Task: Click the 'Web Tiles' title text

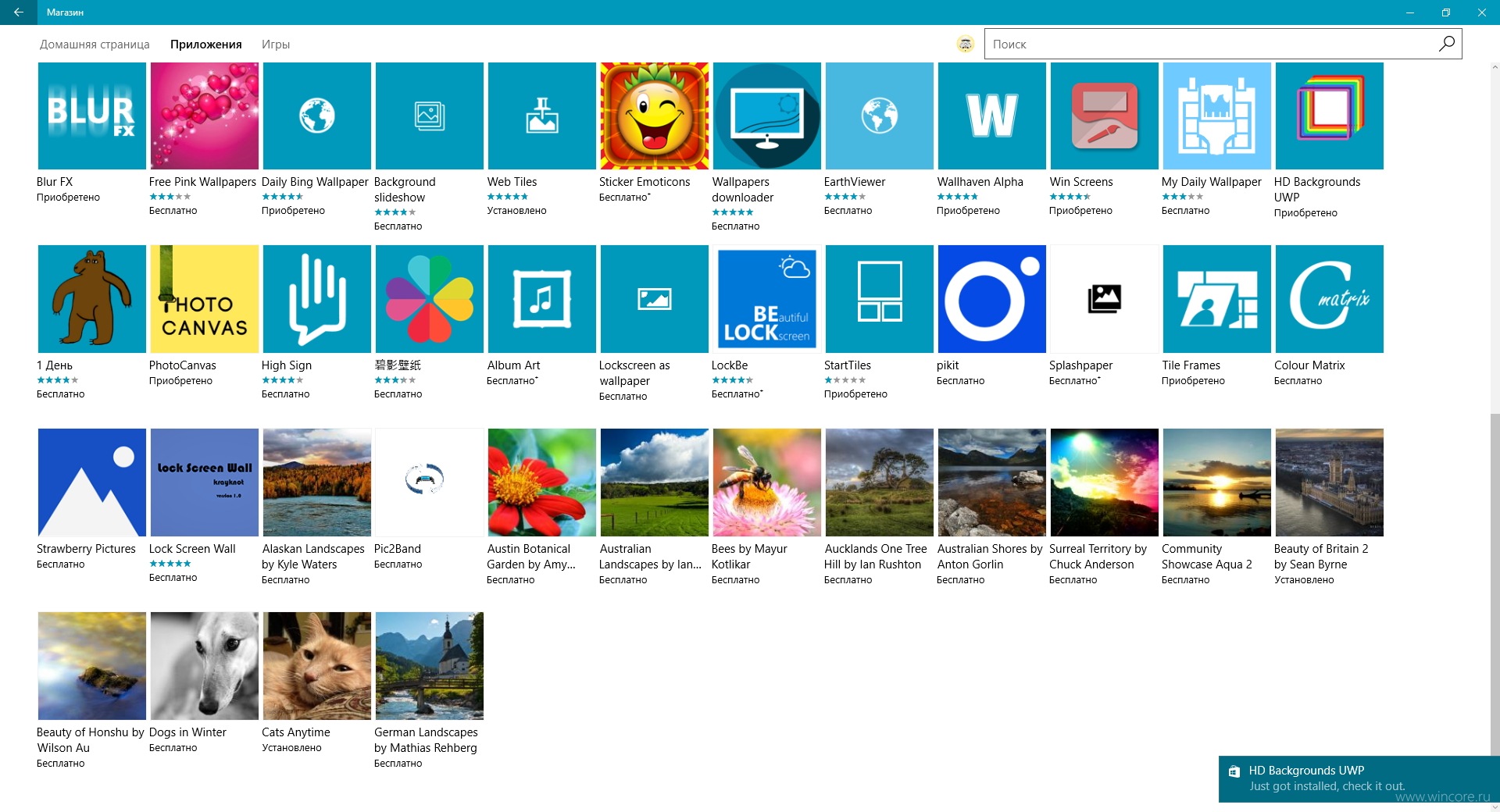Action: pos(512,182)
